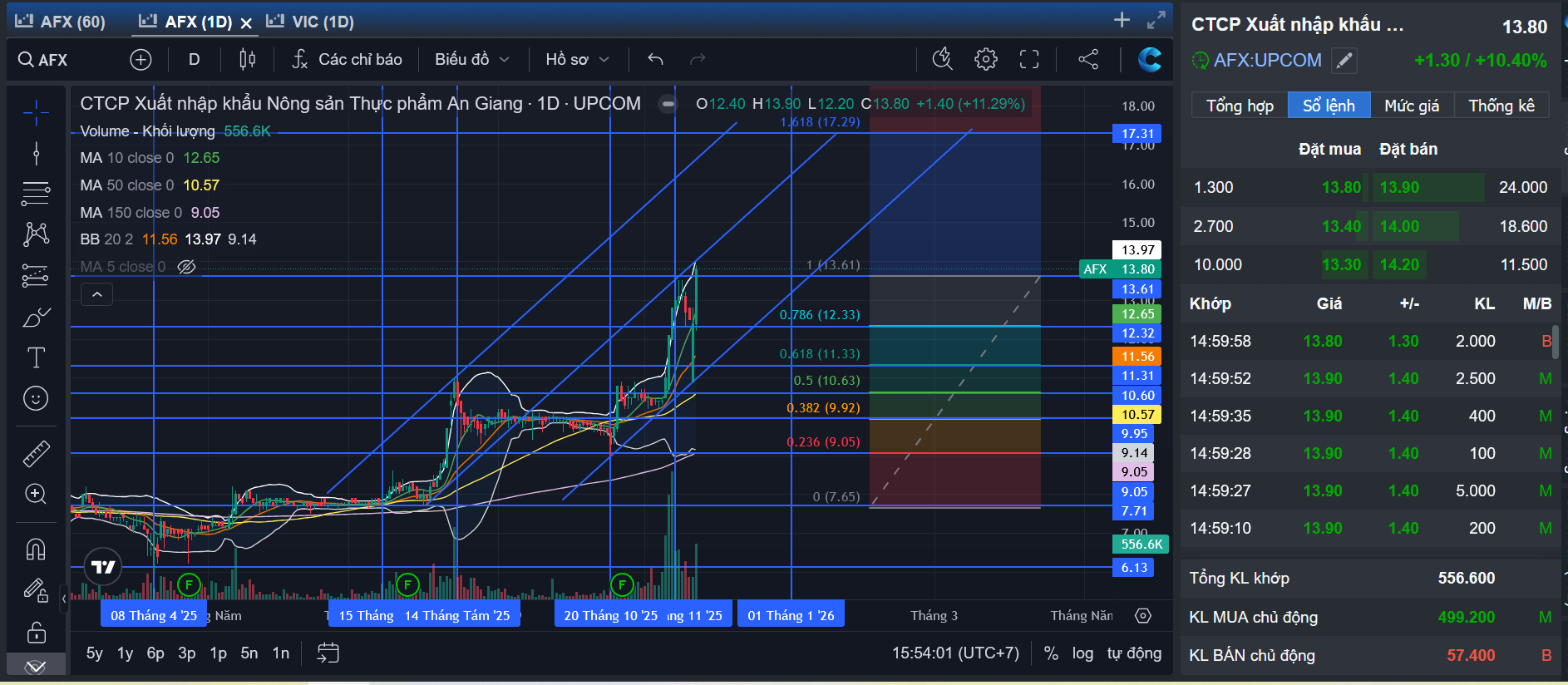Select the 5y time range

[95, 653]
